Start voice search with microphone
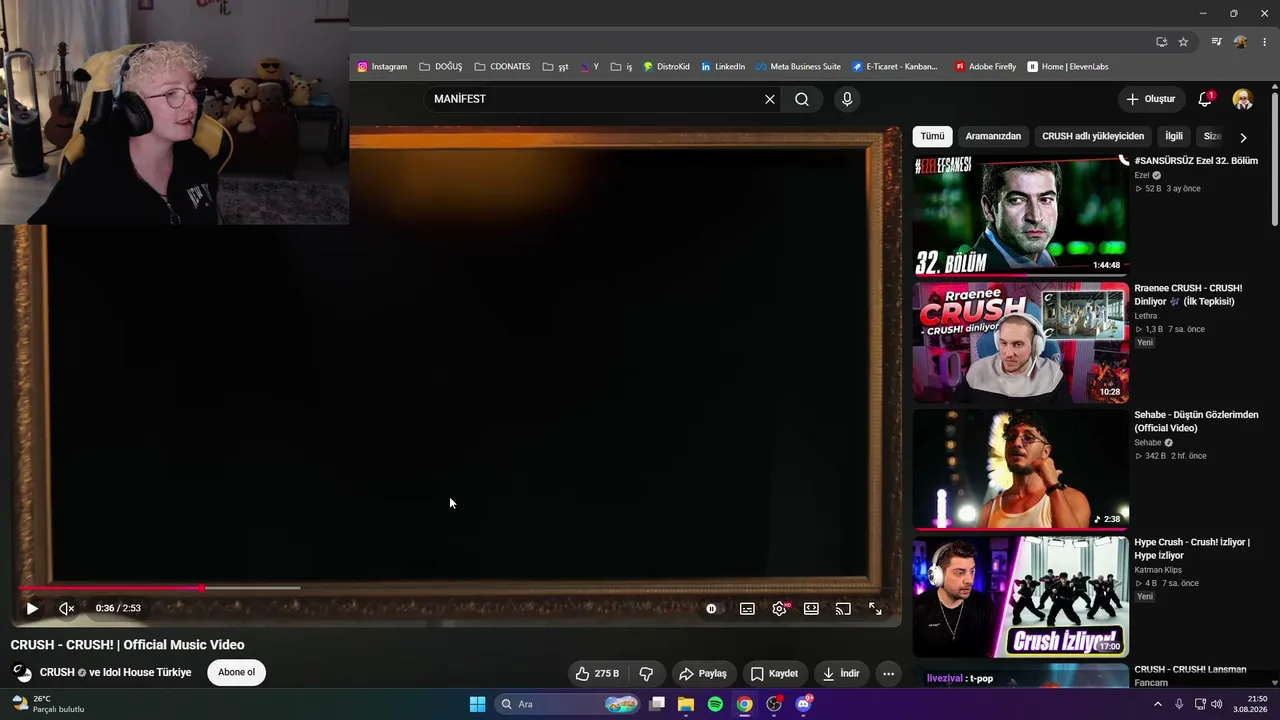This screenshot has width=1280, height=720. tap(847, 99)
